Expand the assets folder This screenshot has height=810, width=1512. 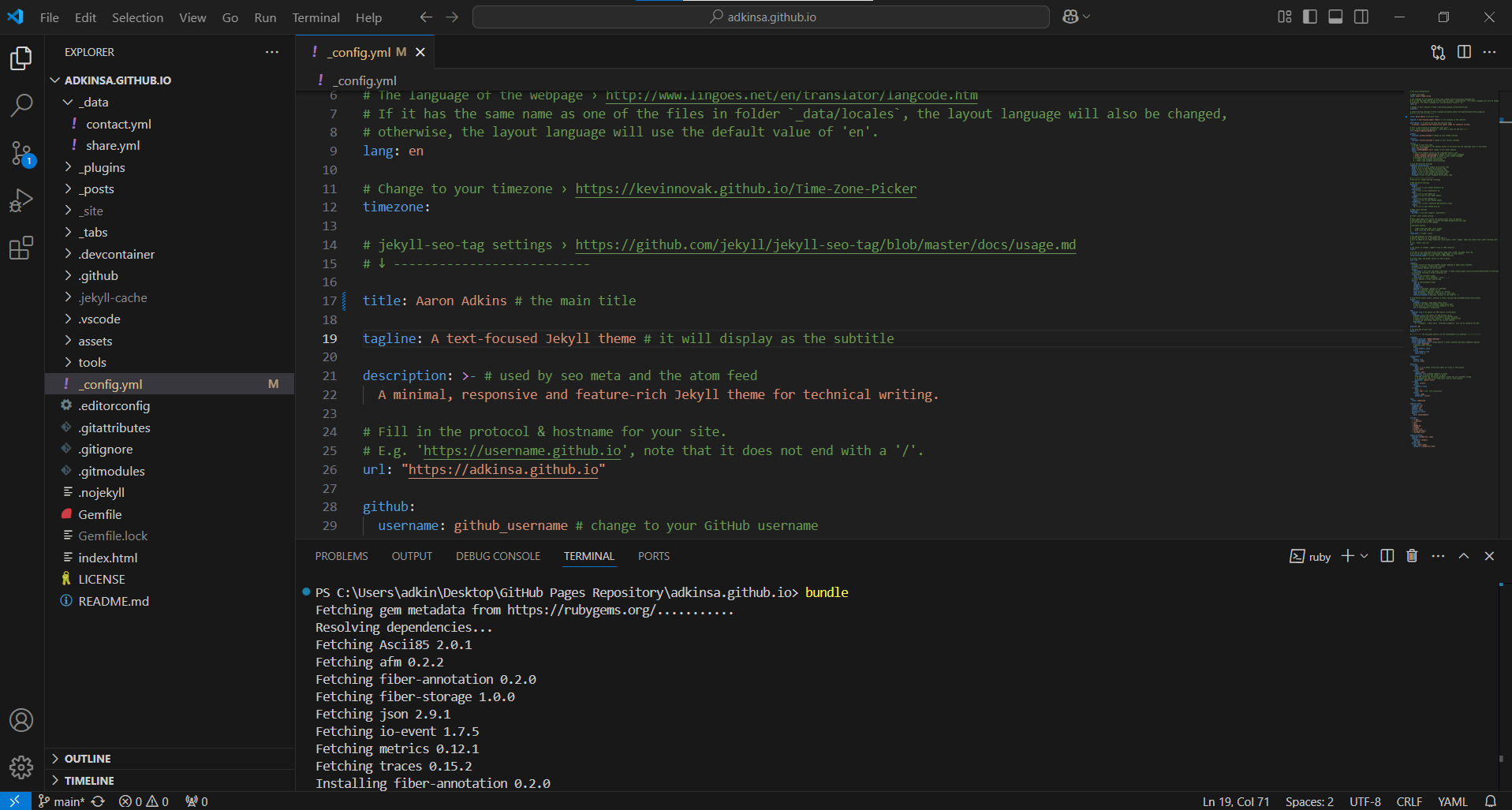point(68,341)
